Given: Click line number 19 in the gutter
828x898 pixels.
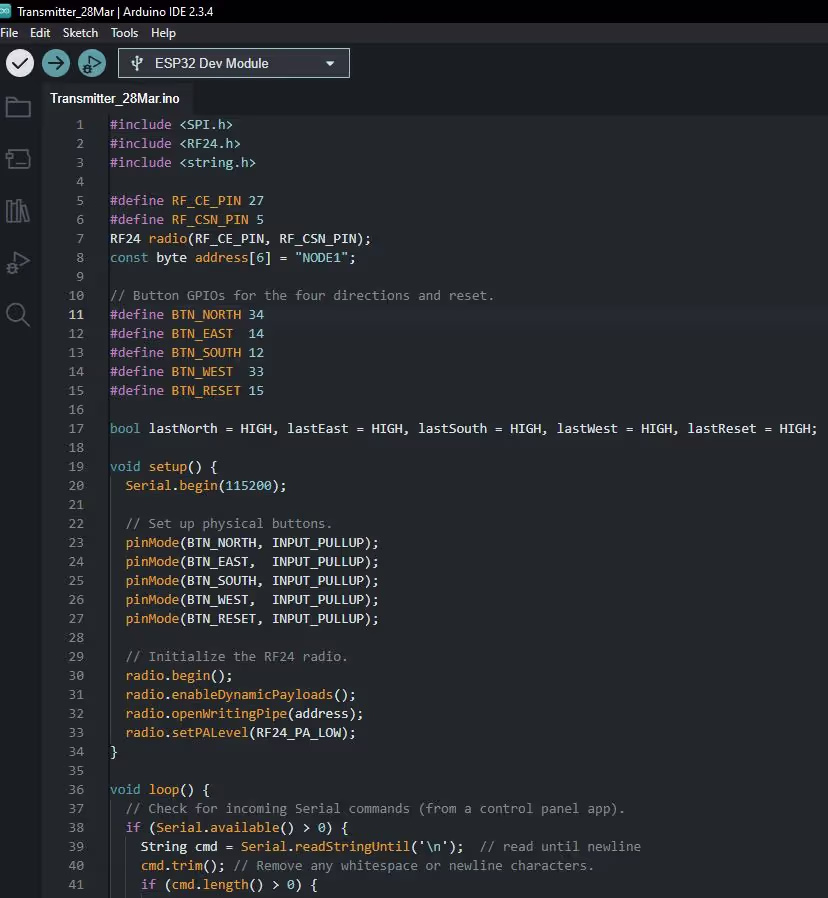Looking at the screenshot, I should (76, 467).
